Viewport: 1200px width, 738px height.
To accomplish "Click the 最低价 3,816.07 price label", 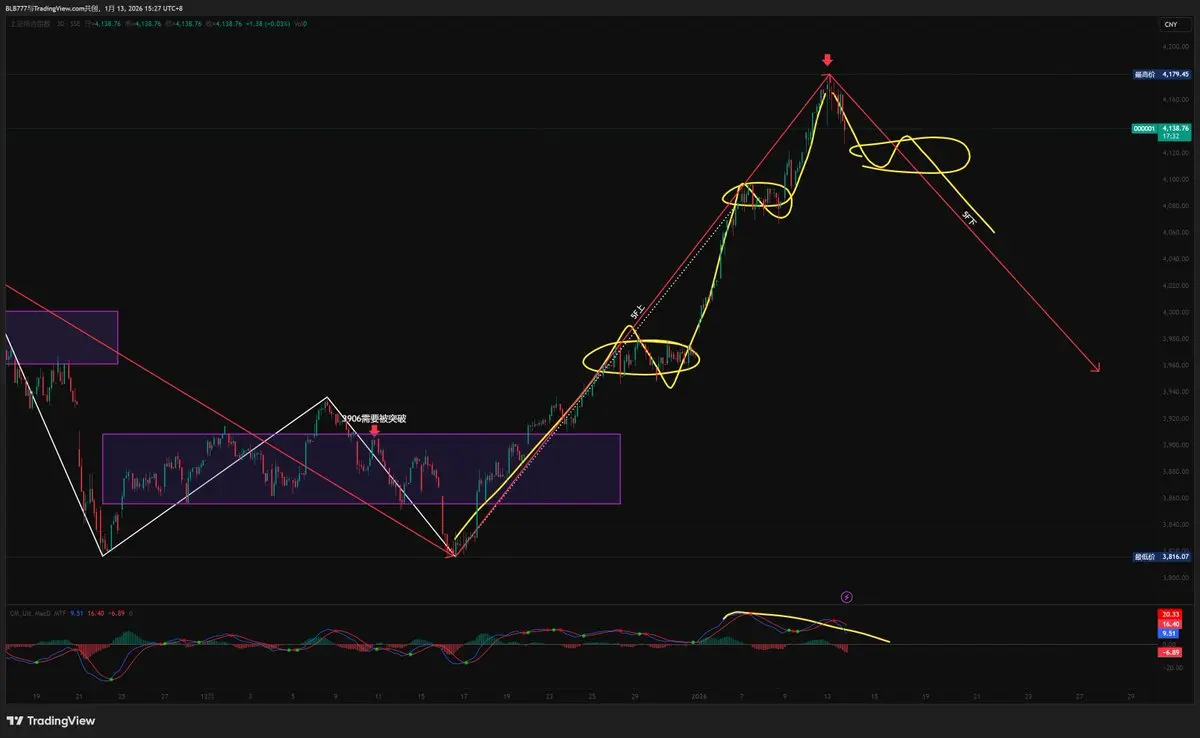I will click(1163, 556).
